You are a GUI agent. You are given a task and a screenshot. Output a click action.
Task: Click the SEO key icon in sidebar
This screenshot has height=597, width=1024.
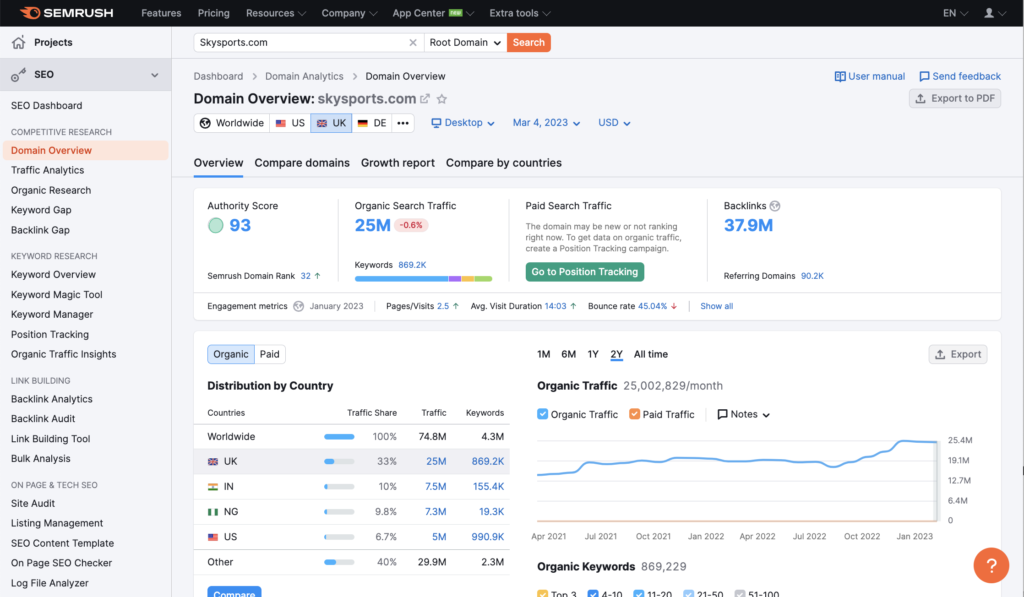pyautogui.click(x=18, y=74)
